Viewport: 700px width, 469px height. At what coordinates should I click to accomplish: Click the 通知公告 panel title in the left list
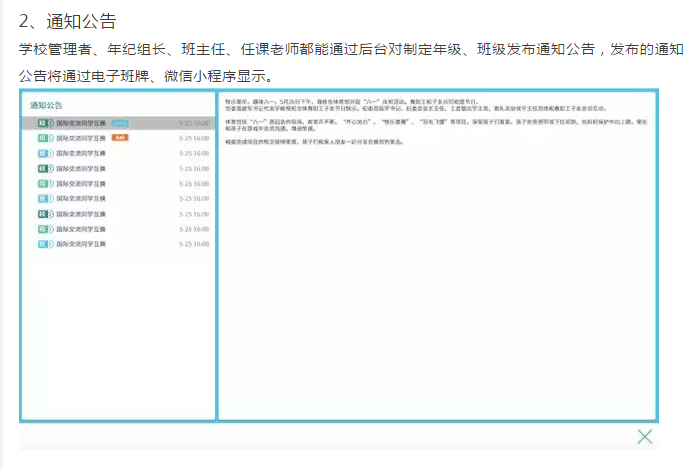pos(46,105)
